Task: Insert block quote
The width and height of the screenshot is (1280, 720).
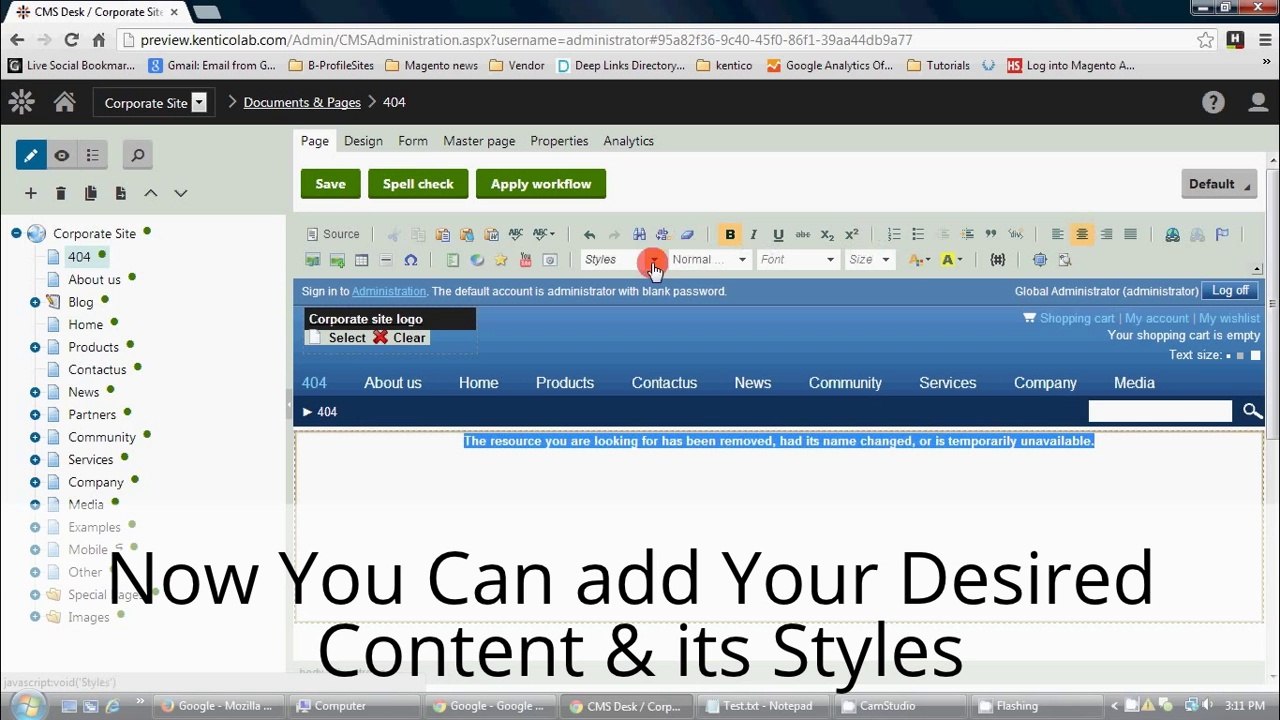Action: pos(991,234)
